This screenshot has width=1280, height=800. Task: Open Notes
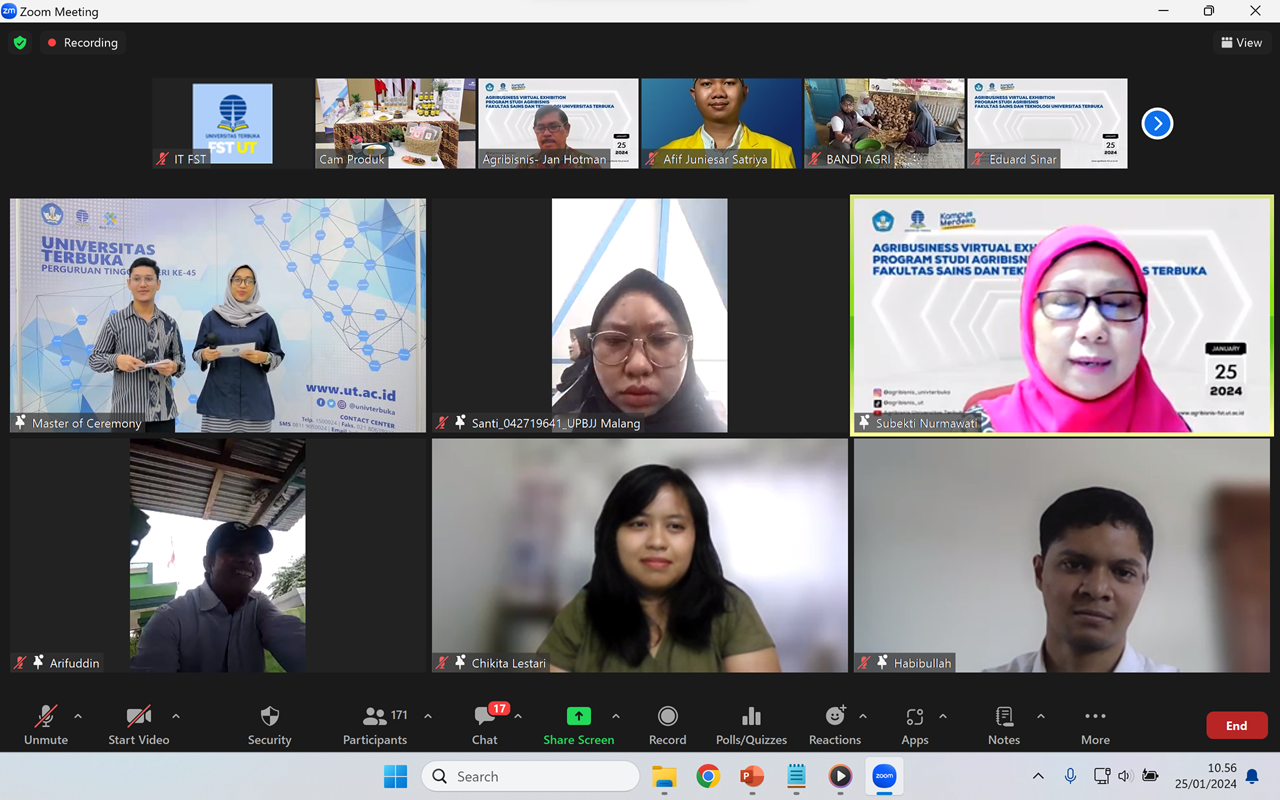tap(1004, 725)
